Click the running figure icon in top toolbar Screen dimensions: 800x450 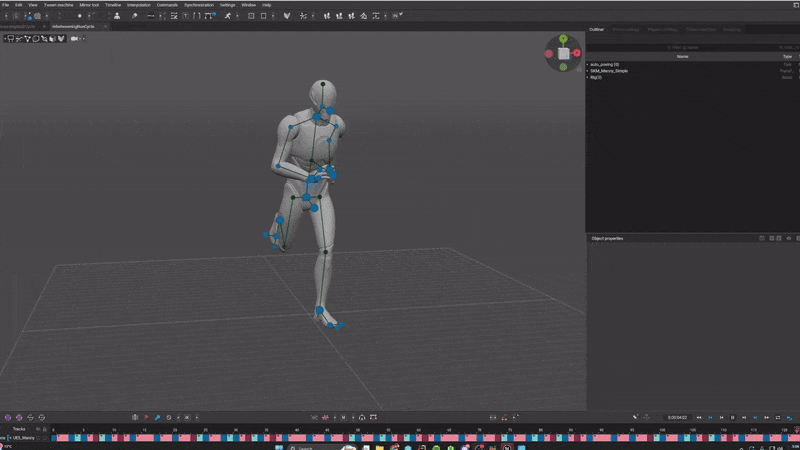point(228,16)
